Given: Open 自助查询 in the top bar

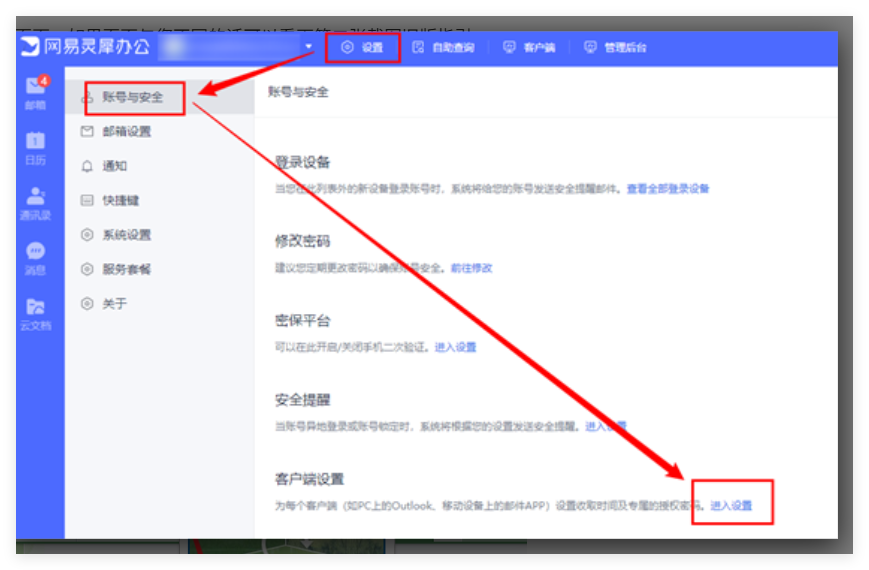Looking at the screenshot, I should click(x=443, y=48).
